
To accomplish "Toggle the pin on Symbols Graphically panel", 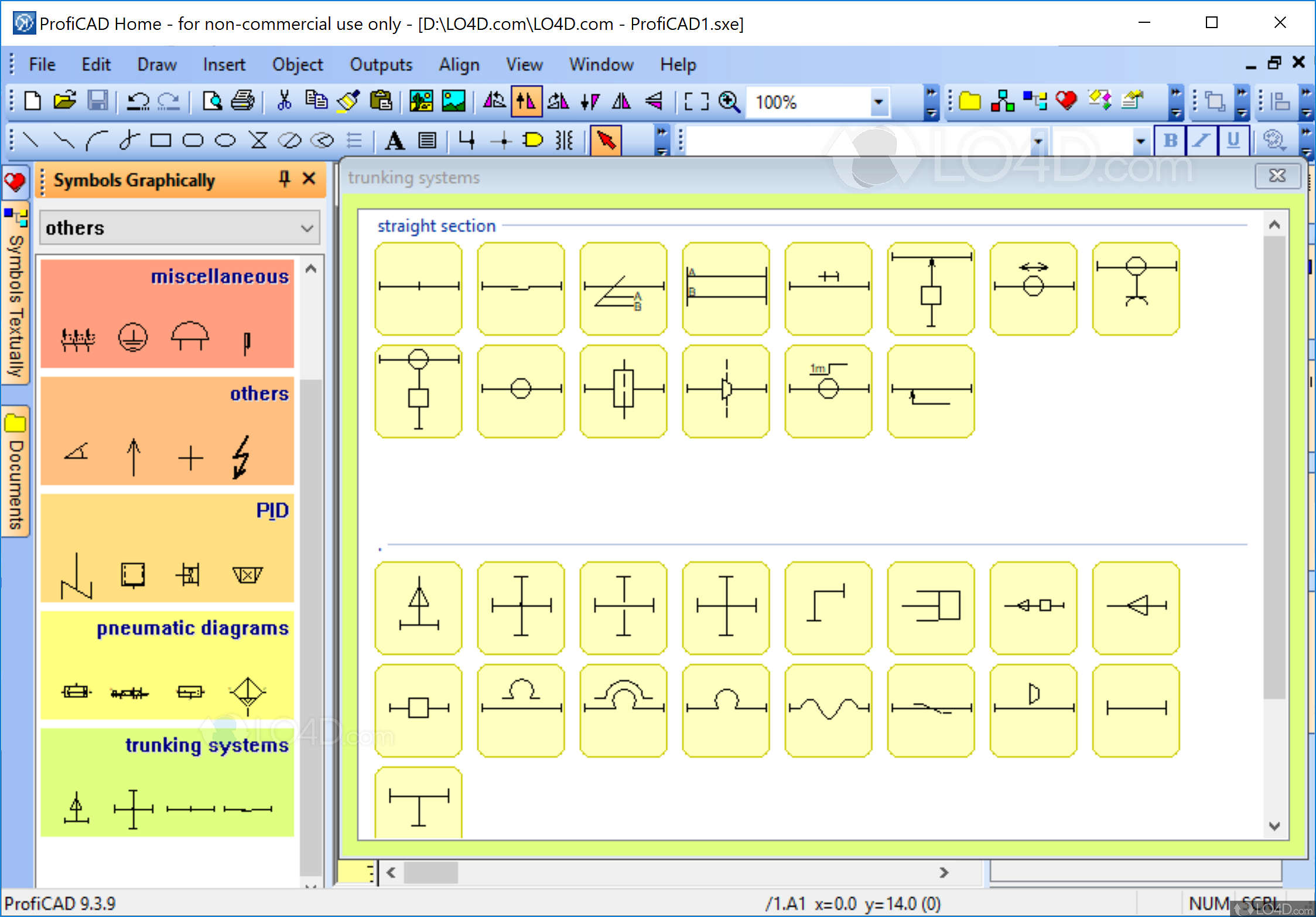I will coord(285,179).
